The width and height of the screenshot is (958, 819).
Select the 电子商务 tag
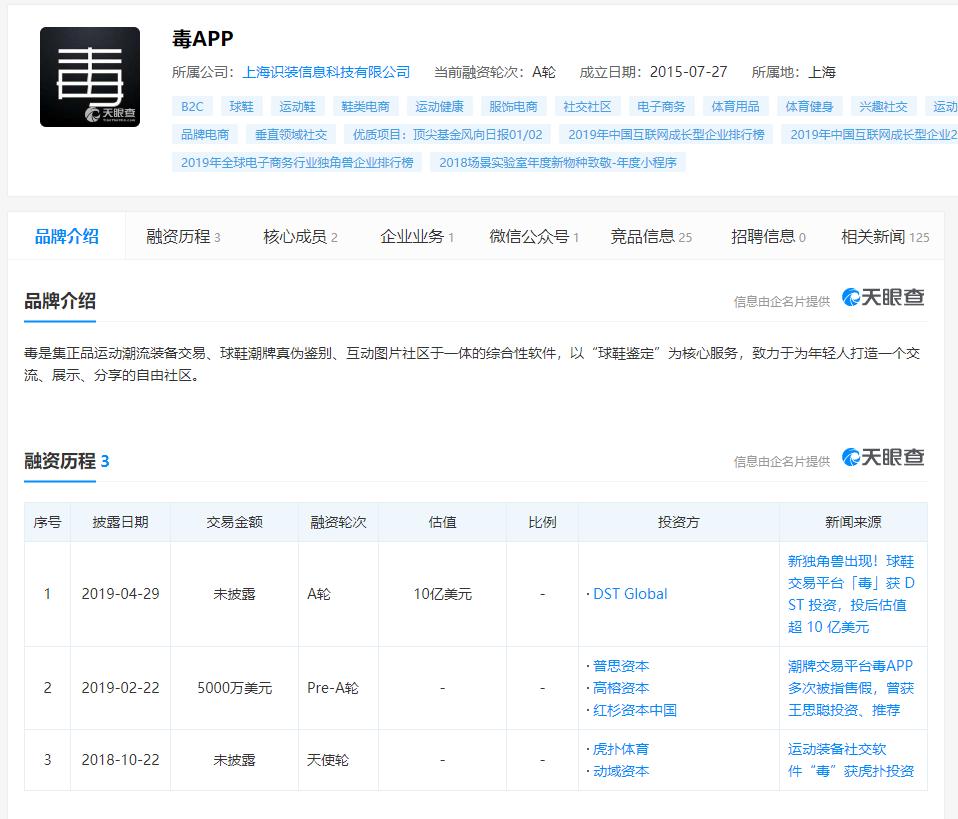[659, 105]
